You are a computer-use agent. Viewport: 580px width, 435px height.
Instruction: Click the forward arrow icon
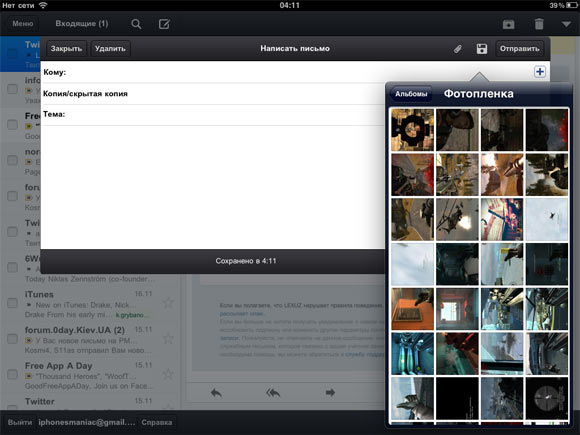point(330,392)
